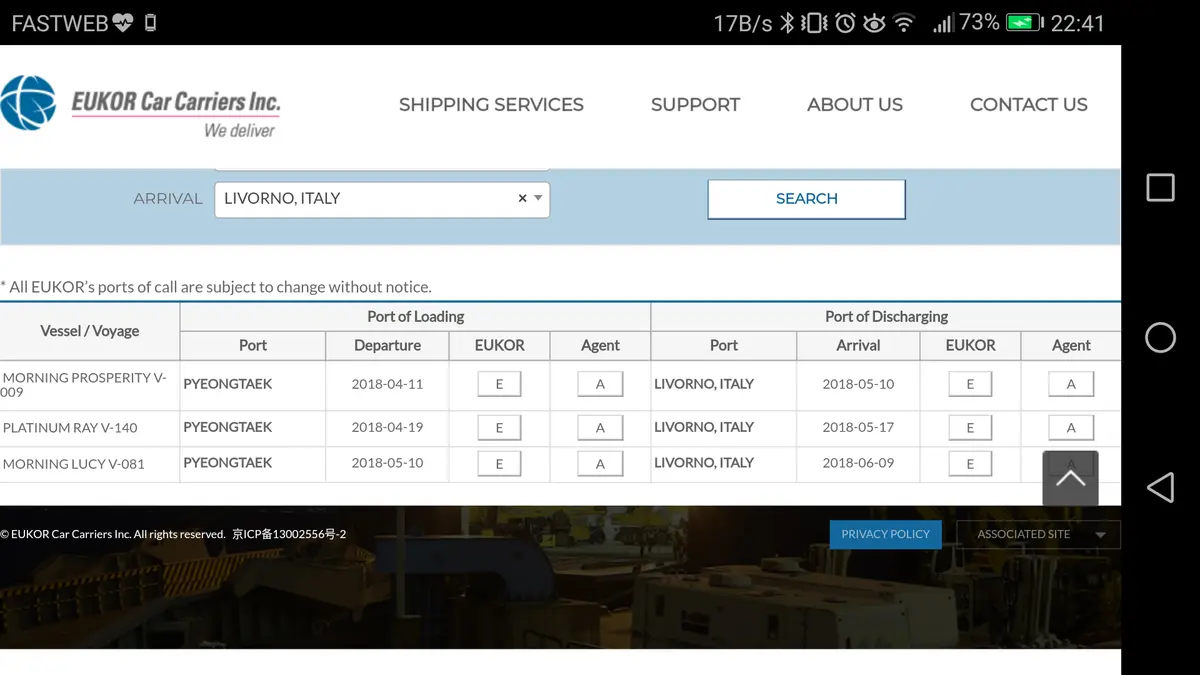Tap the heart icon next to FASTWEB

pos(123,23)
